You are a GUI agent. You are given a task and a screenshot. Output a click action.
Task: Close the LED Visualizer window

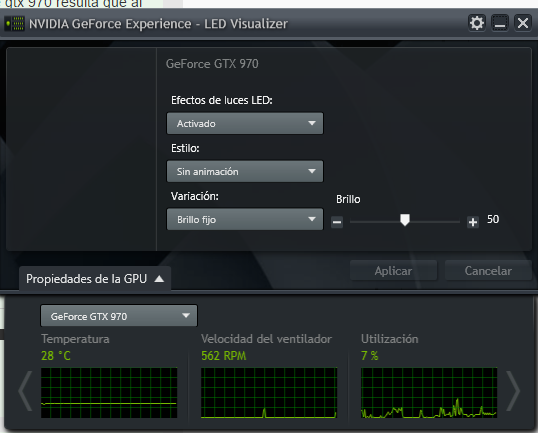(523, 23)
